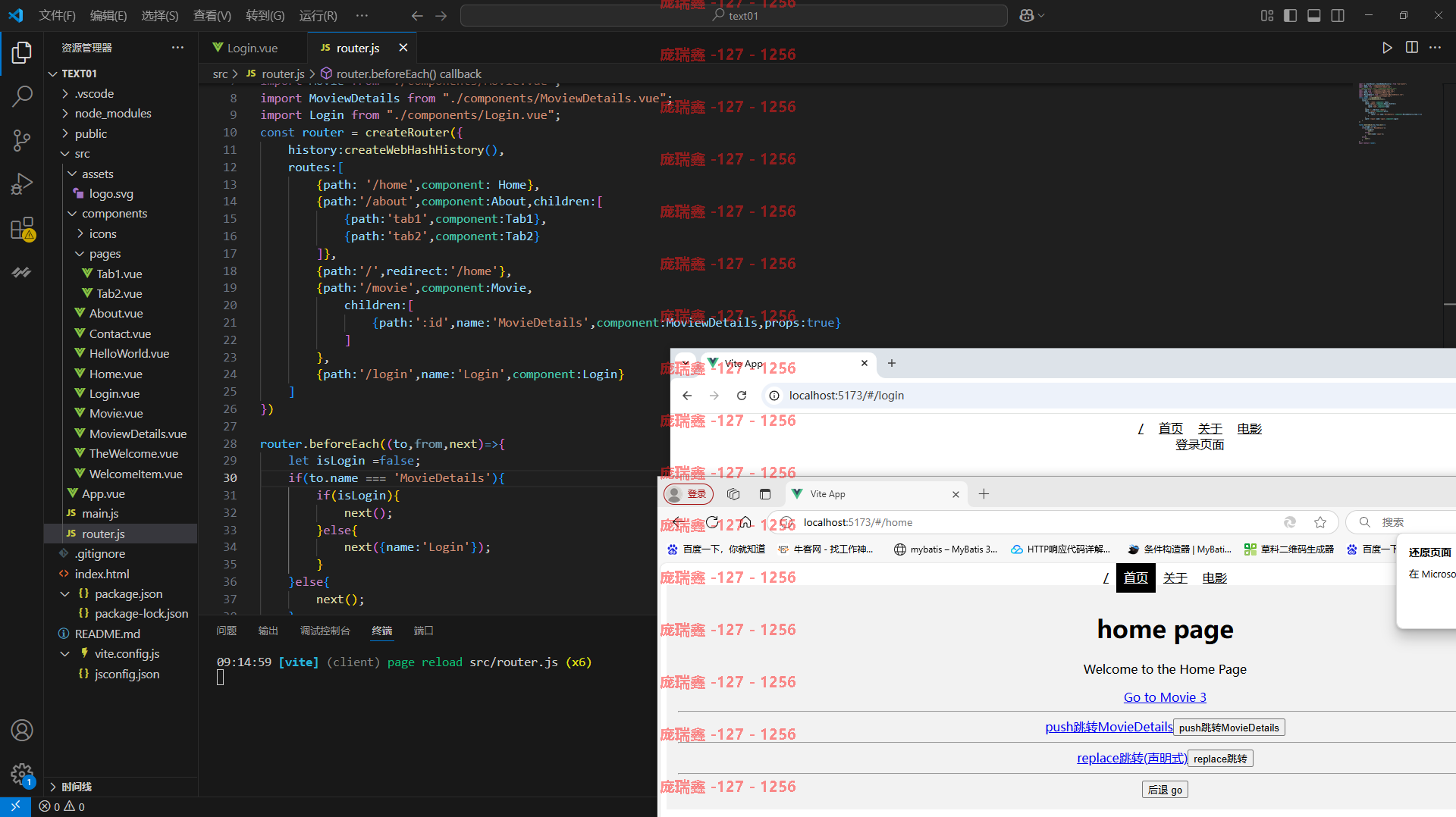The height and width of the screenshot is (817, 1456).
Task: Open Edge tab actions menu icon
Action: pos(764,494)
